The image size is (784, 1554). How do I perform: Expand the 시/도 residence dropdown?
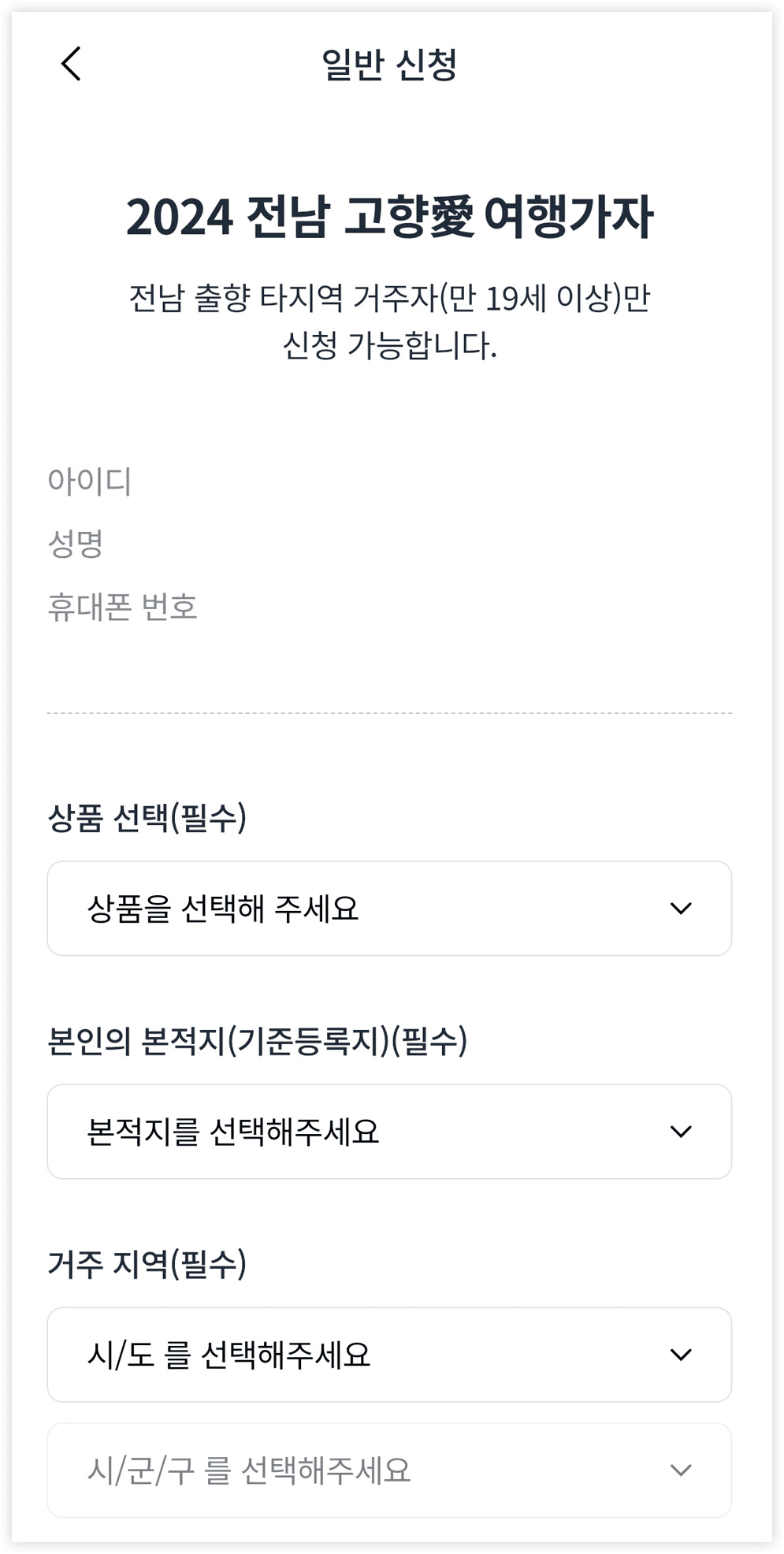point(392,1353)
